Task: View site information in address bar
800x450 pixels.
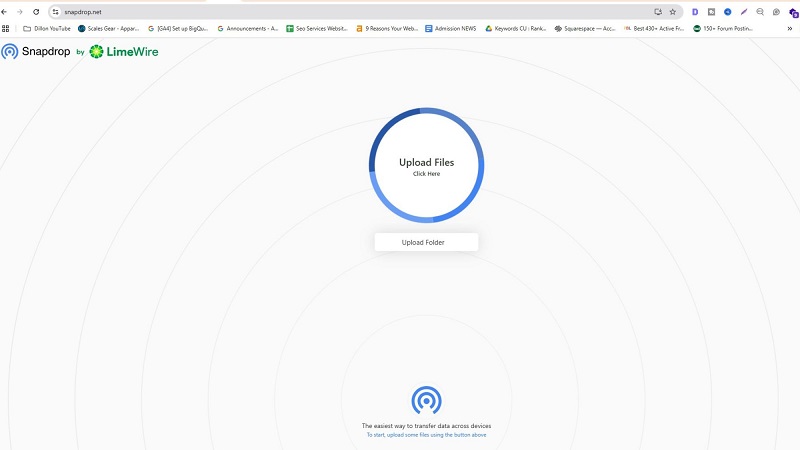Action: (x=56, y=11)
